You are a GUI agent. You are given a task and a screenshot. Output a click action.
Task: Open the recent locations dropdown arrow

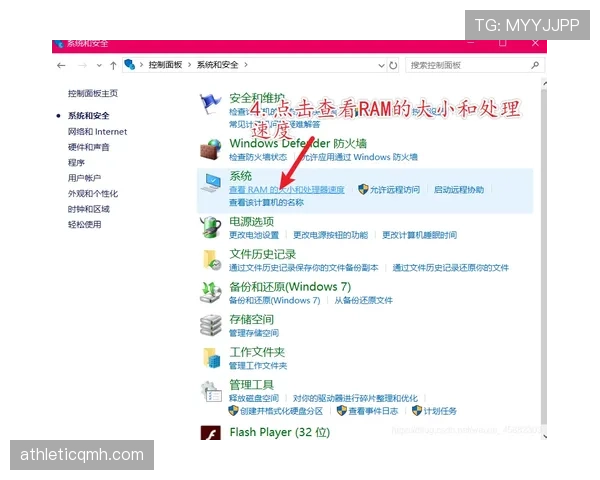pos(99,65)
